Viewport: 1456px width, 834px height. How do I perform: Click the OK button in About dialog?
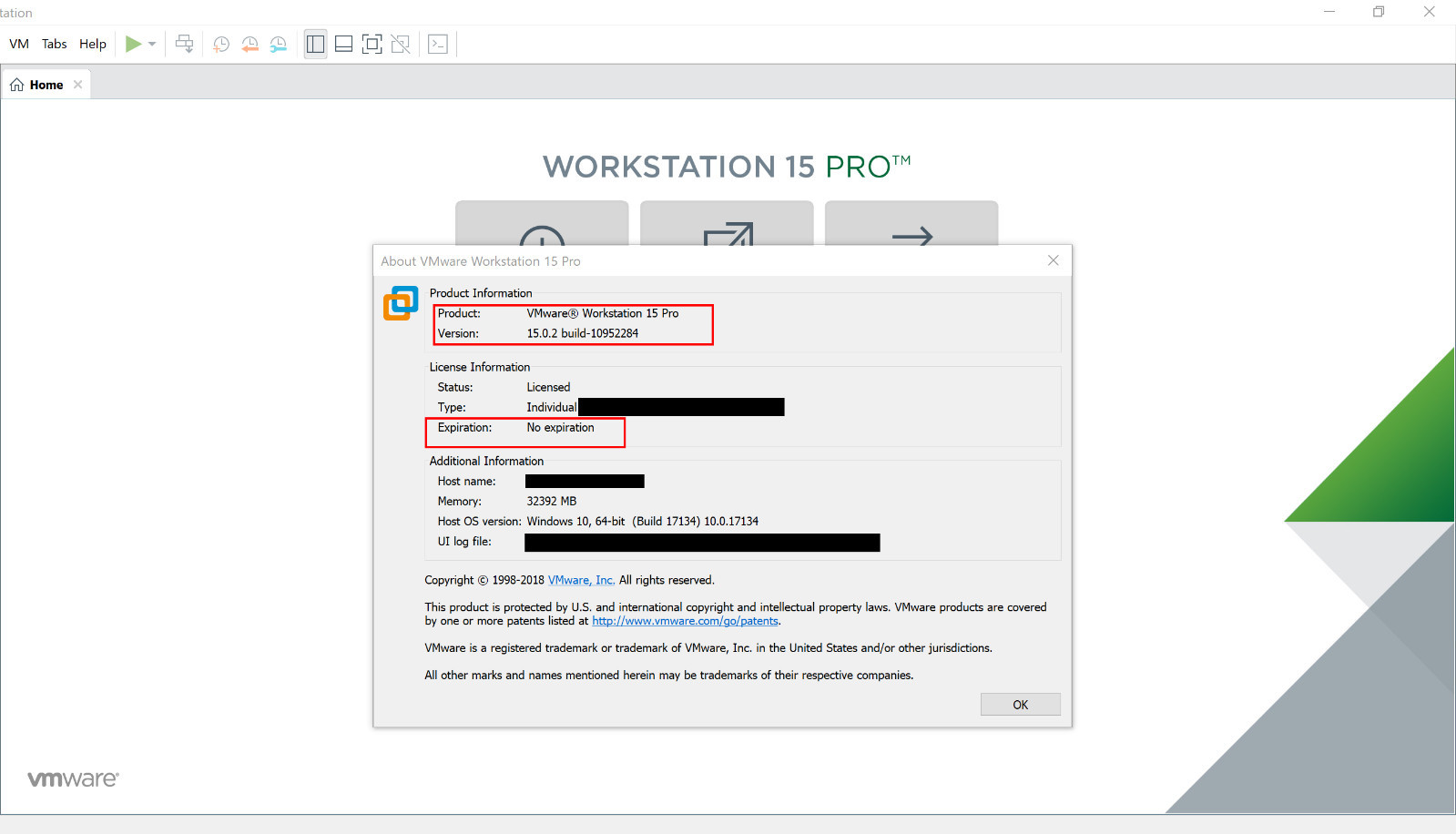pyautogui.click(x=1020, y=705)
